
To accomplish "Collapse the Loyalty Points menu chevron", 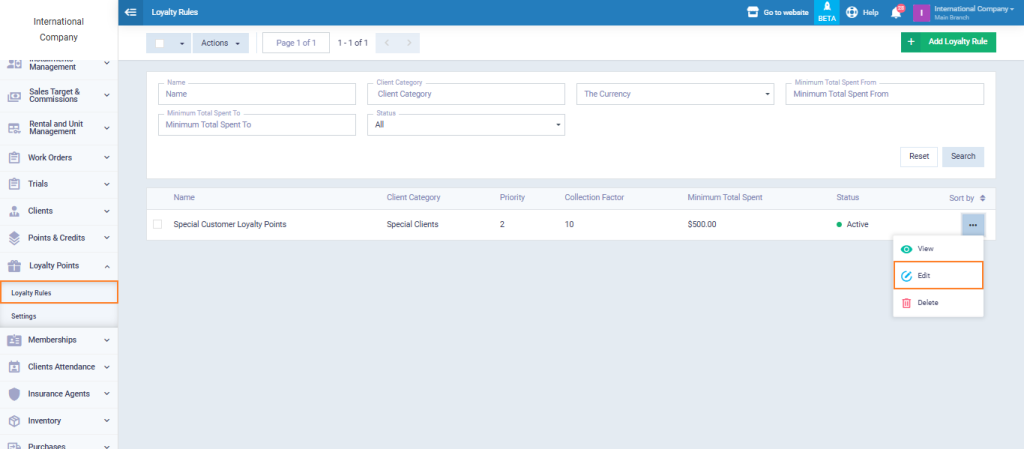I will (106, 266).
